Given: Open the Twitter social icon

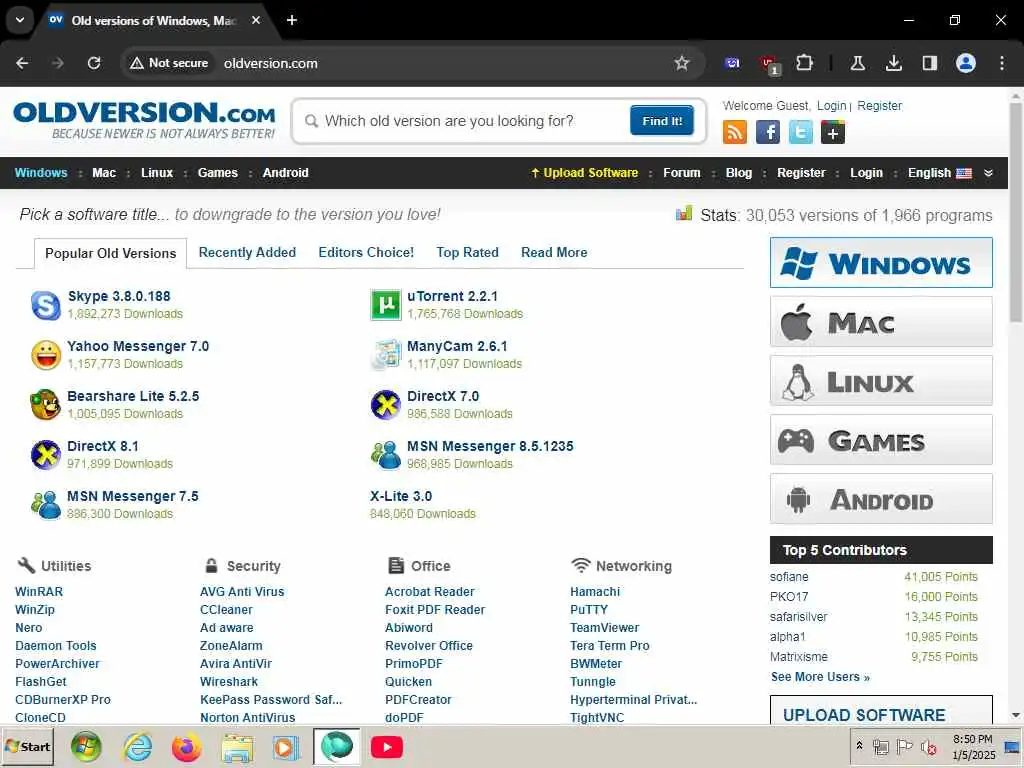Looking at the screenshot, I should point(800,133).
